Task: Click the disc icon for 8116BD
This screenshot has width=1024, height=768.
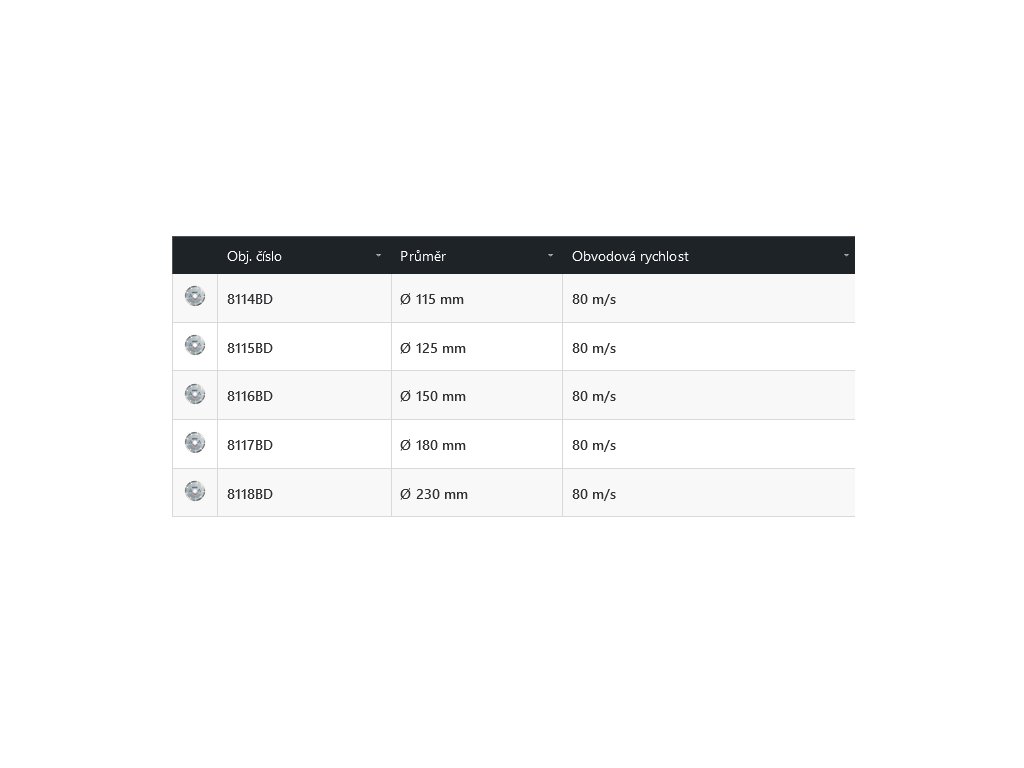Action: (195, 394)
